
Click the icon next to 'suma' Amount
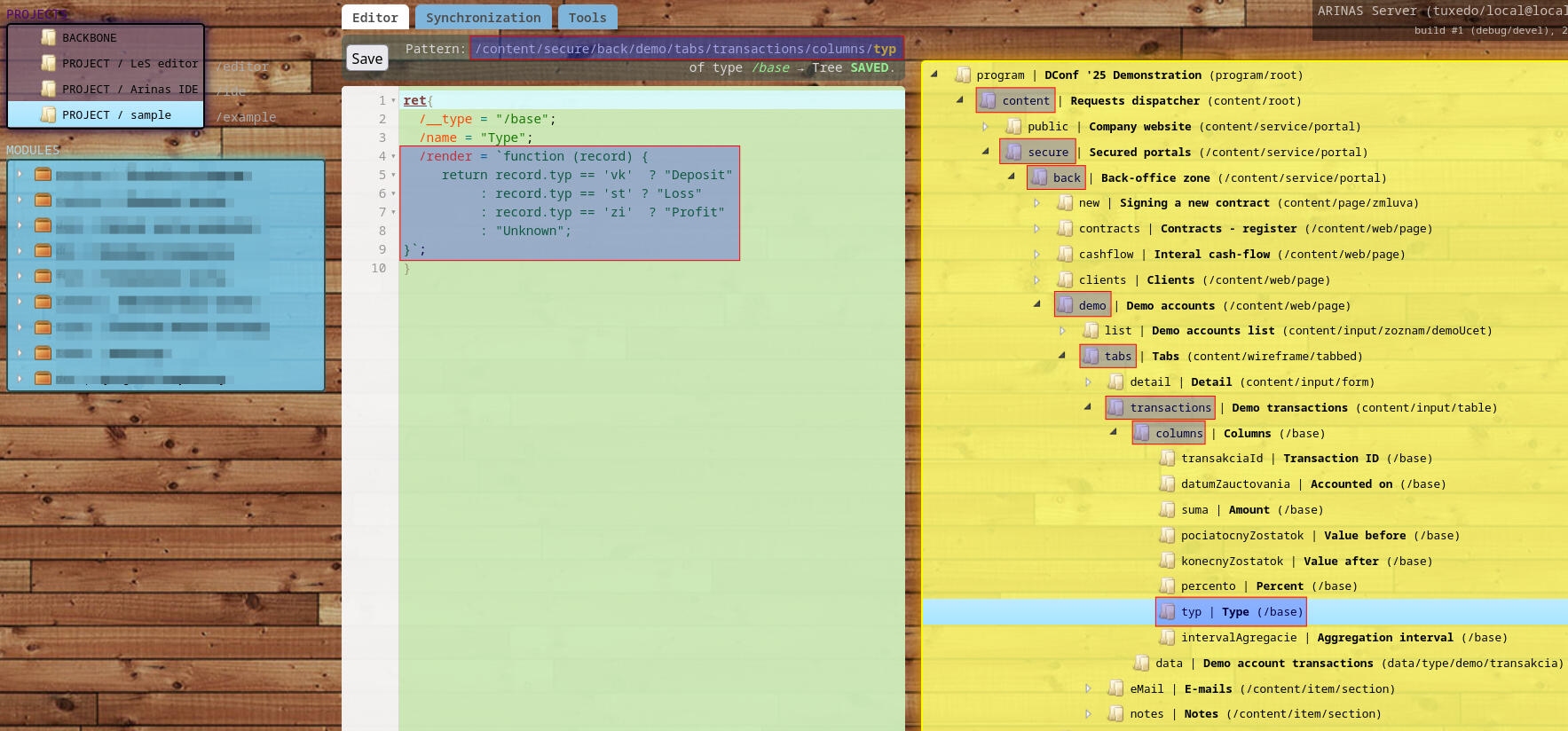pyautogui.click(x=1167, y=509)
